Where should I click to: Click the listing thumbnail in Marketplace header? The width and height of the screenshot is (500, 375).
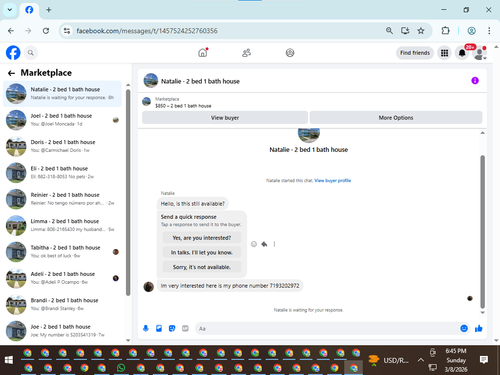(x=147, y=102)
